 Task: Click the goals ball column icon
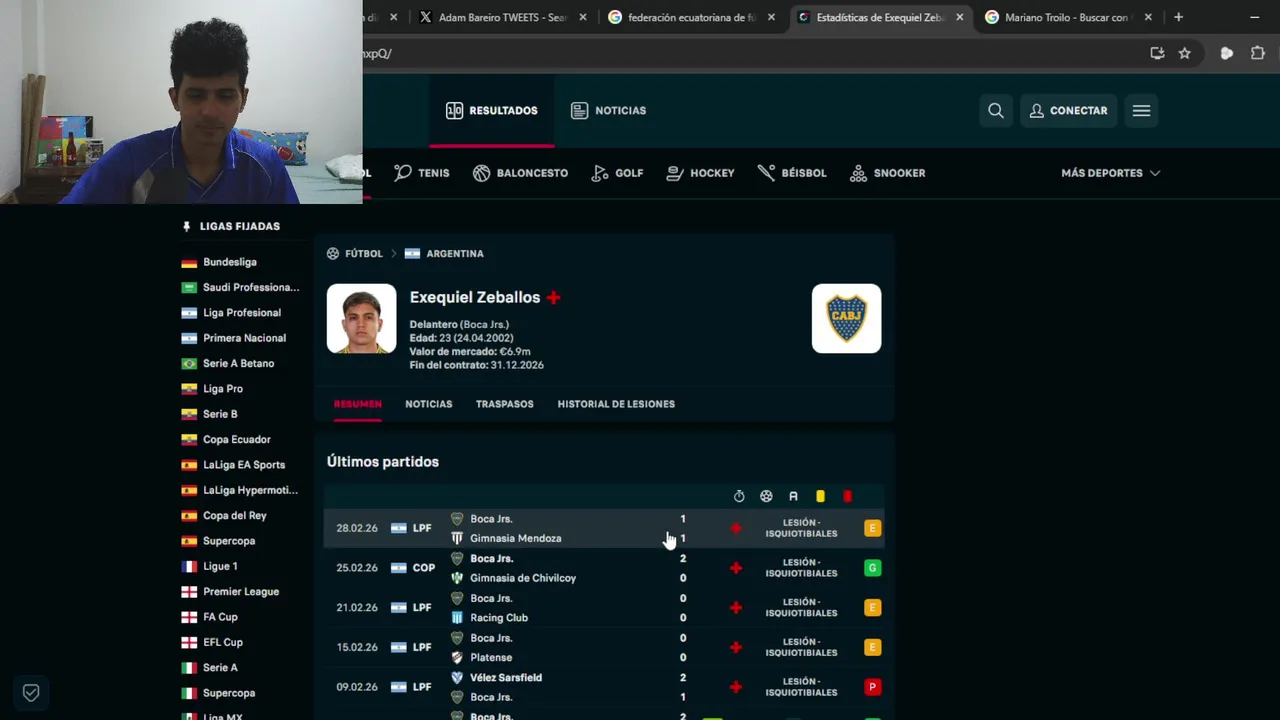point(766,496)
